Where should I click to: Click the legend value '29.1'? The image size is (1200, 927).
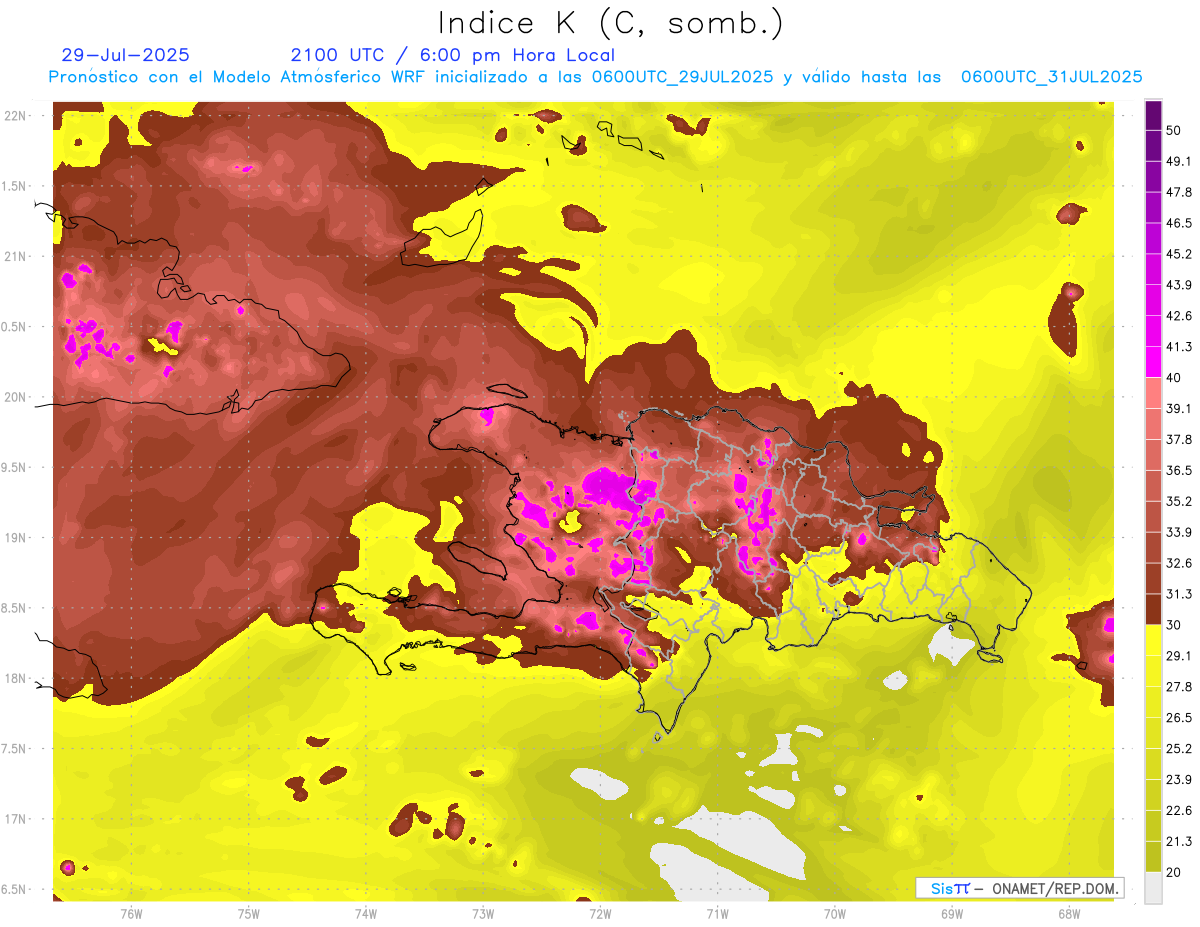[1178, 656]
